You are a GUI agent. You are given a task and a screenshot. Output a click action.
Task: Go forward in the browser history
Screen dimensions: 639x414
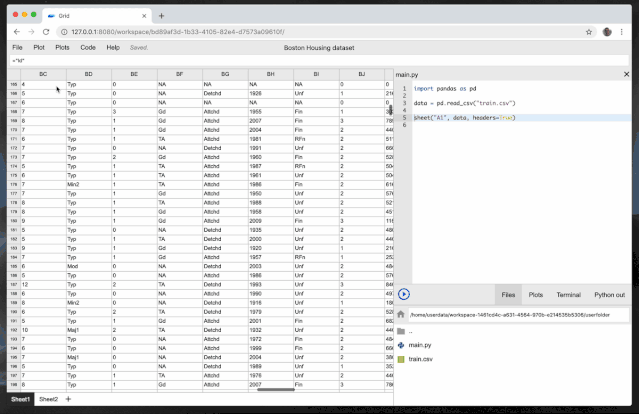coord(31,32)
